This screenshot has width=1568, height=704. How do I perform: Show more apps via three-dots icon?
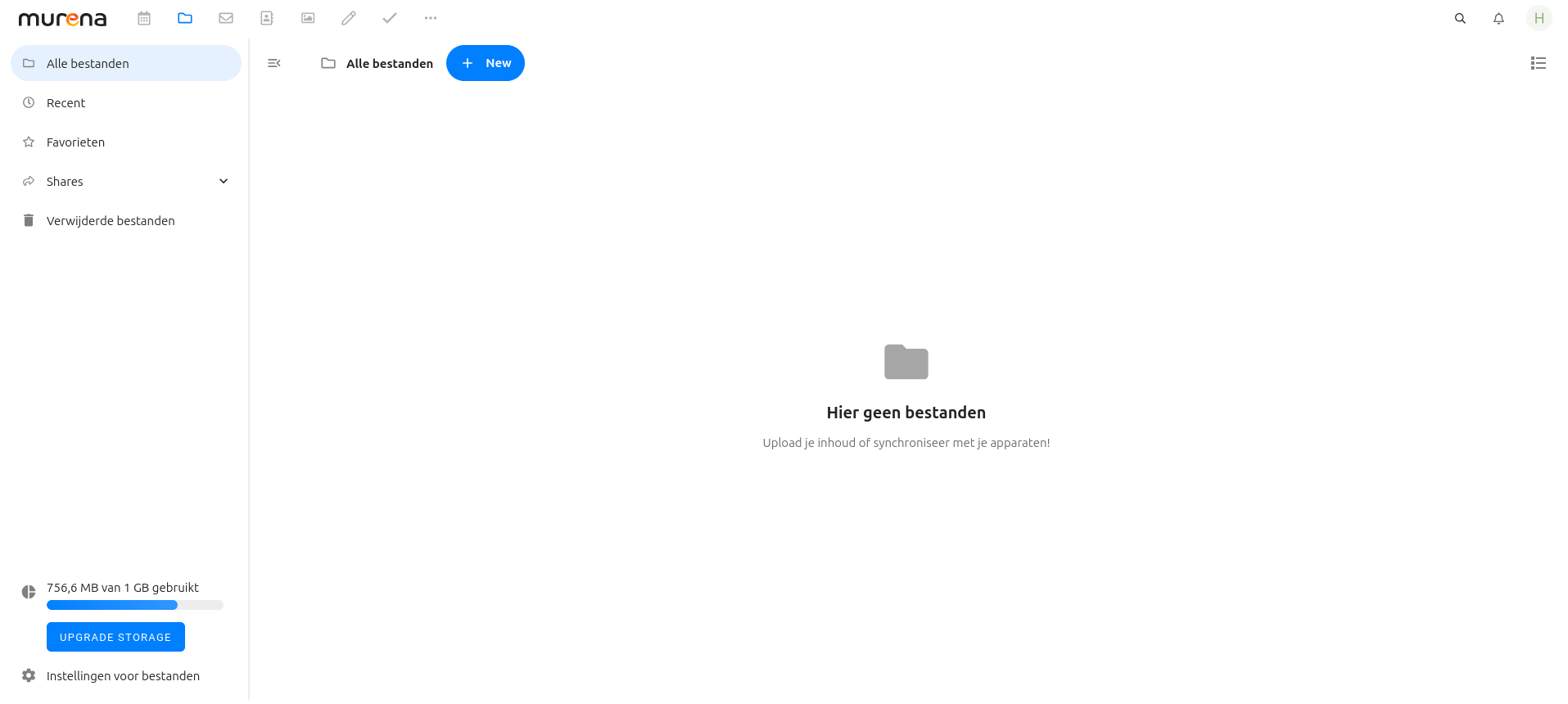click(x=431, y=18)
